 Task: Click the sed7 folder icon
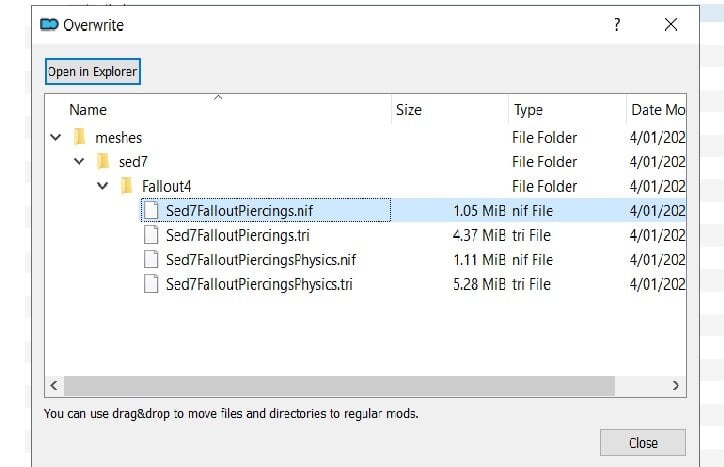(x=103, y=162)
